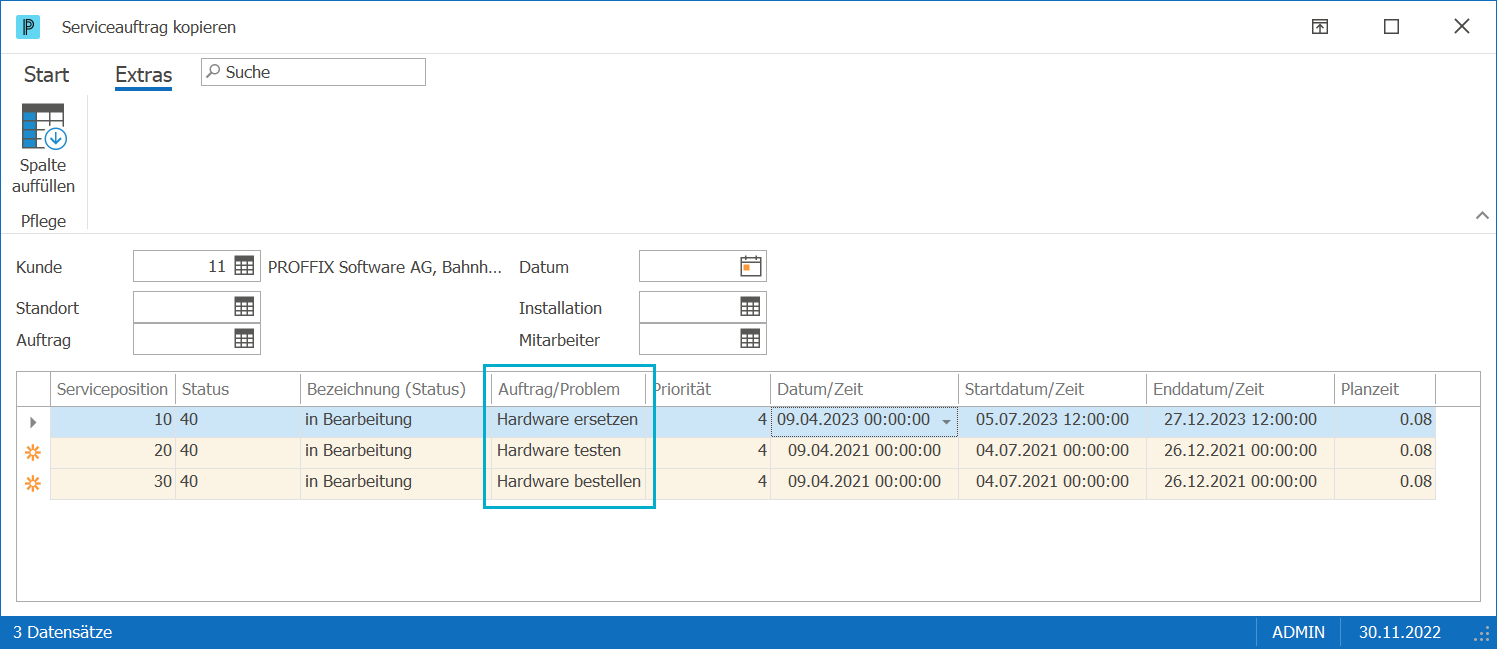1497x649 pixels.
Task: Open the Kunde lookup table icon
Action: (244, 266)
